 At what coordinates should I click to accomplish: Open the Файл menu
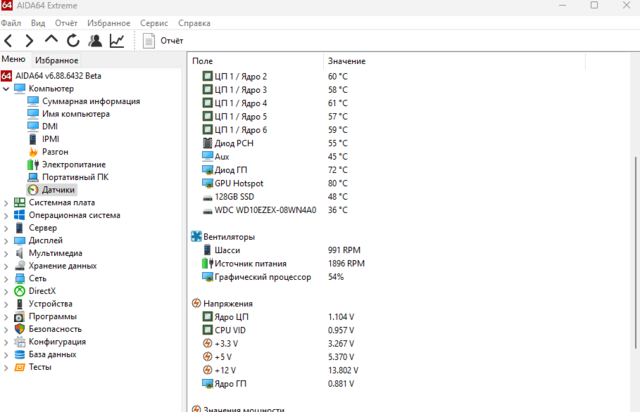tap(10, 22)
